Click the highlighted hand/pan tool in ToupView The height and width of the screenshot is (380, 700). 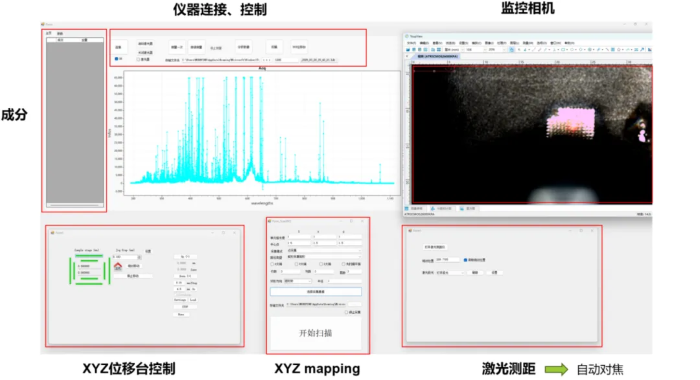(512, 50)
